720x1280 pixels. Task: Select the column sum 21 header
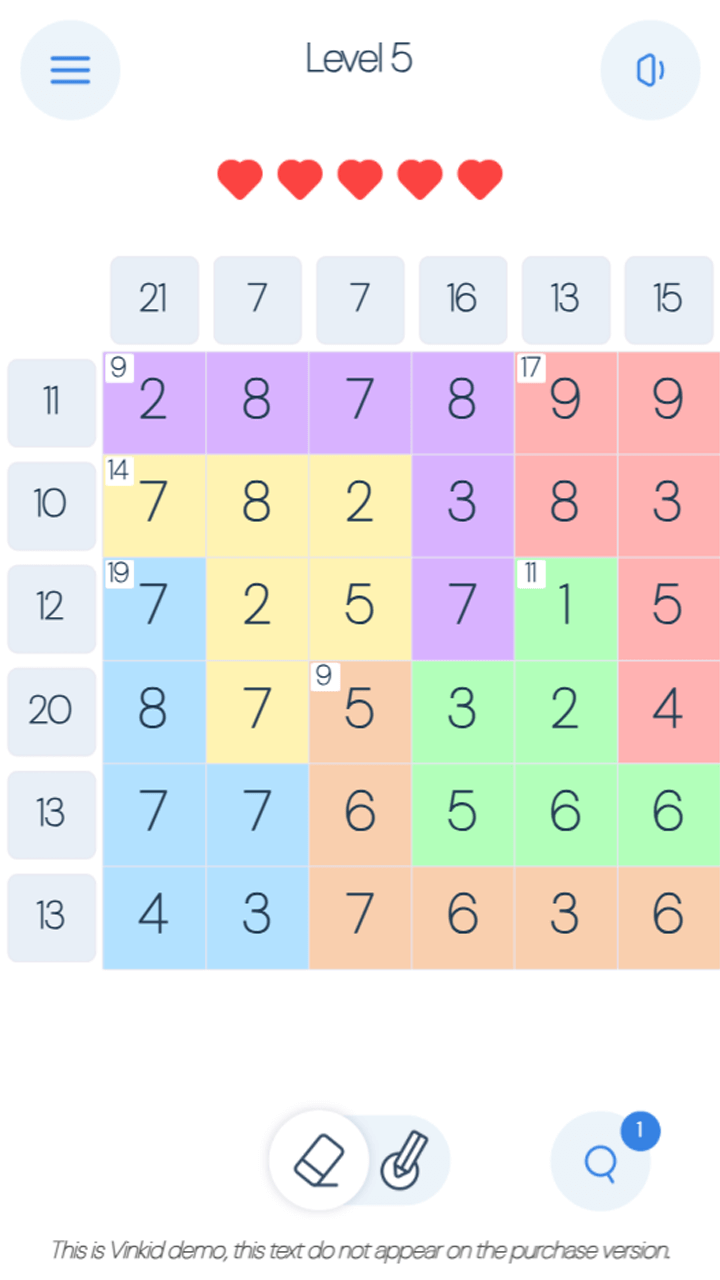point(154,299)
